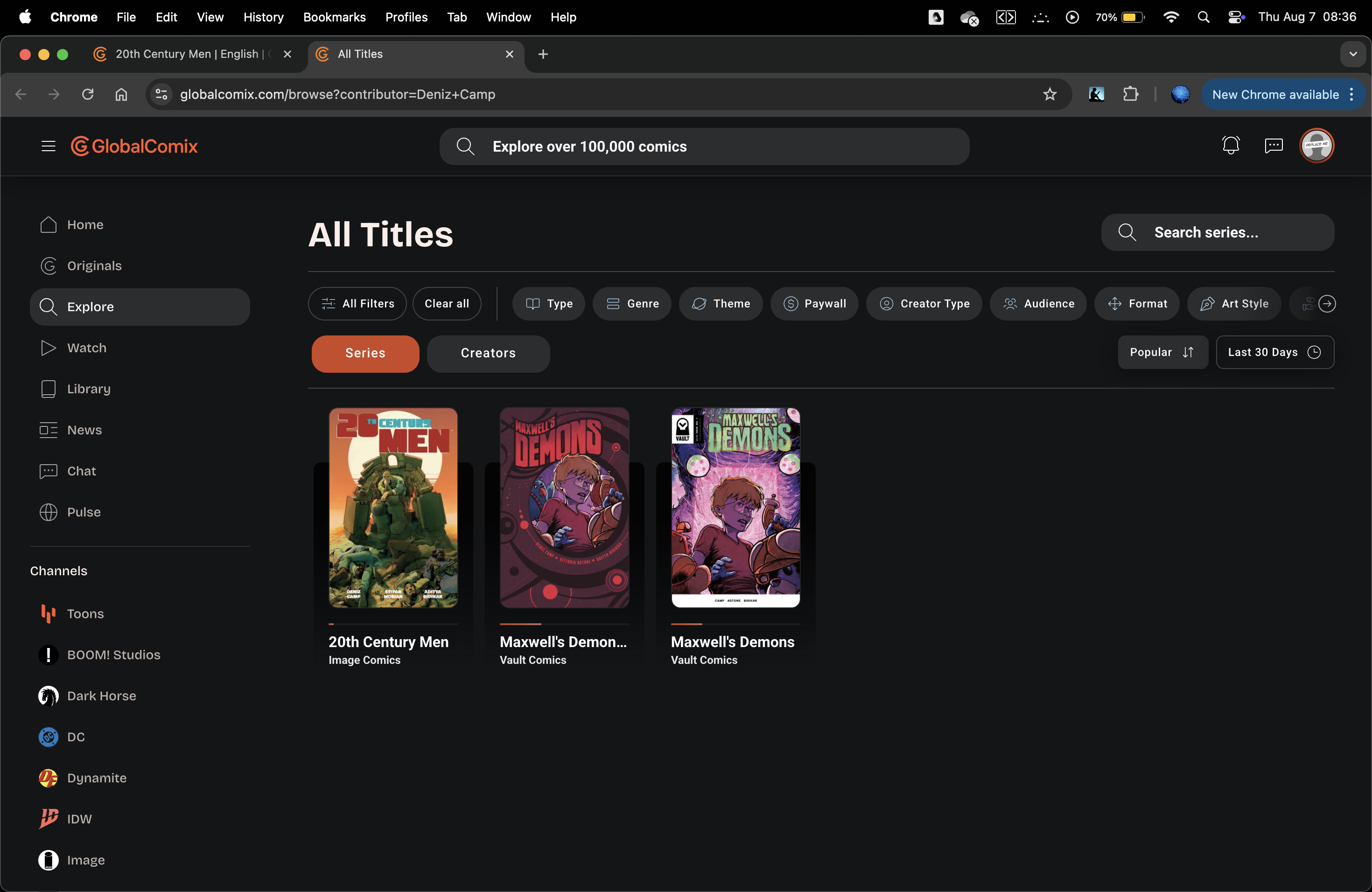Screen dimensions: 1372x892
Task: Open the Image Comics publisher link
Action: [x=364, y=660]
